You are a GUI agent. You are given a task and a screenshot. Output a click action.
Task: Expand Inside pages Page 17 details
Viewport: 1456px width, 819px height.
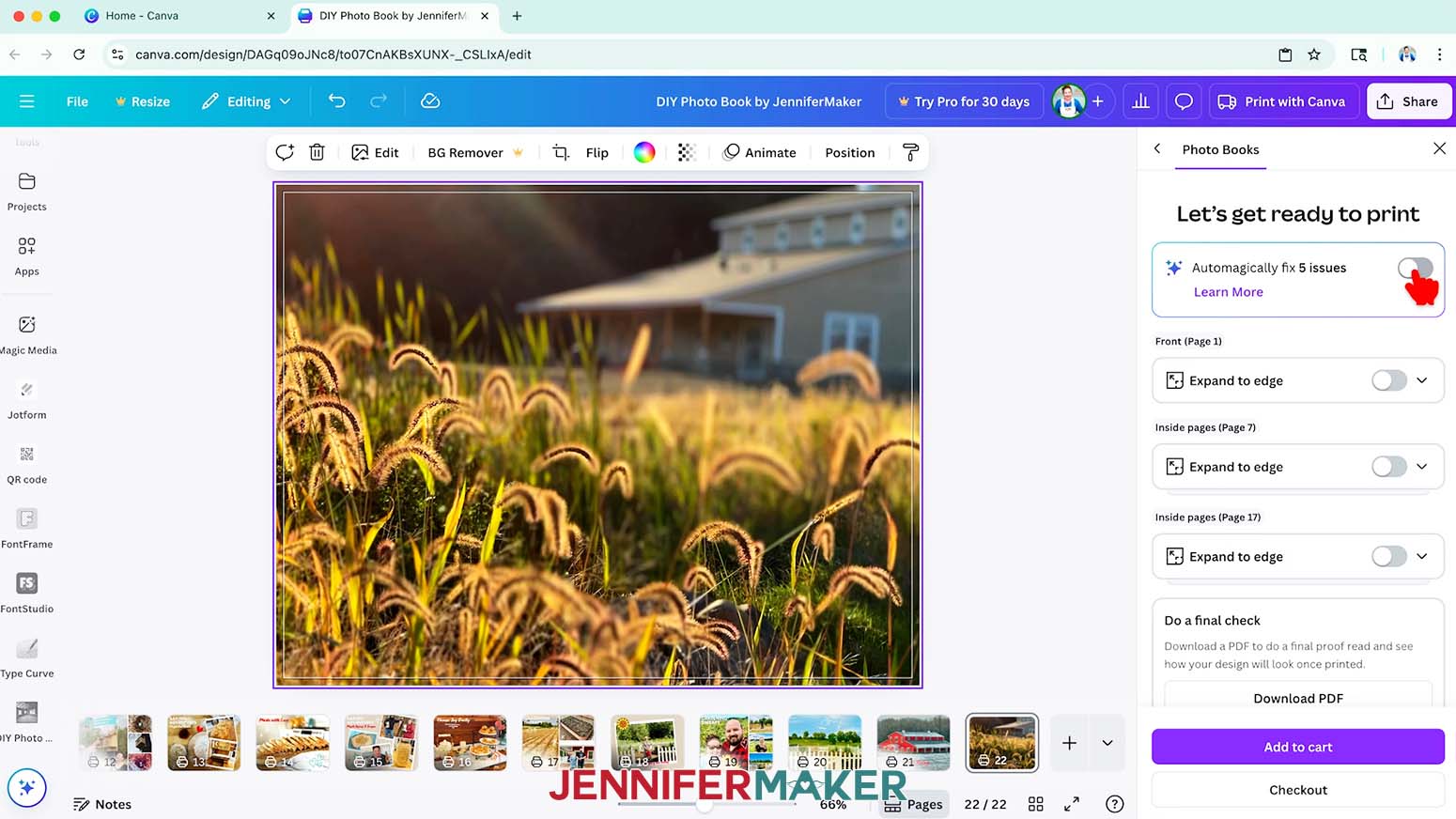[x=1422, y=557]
